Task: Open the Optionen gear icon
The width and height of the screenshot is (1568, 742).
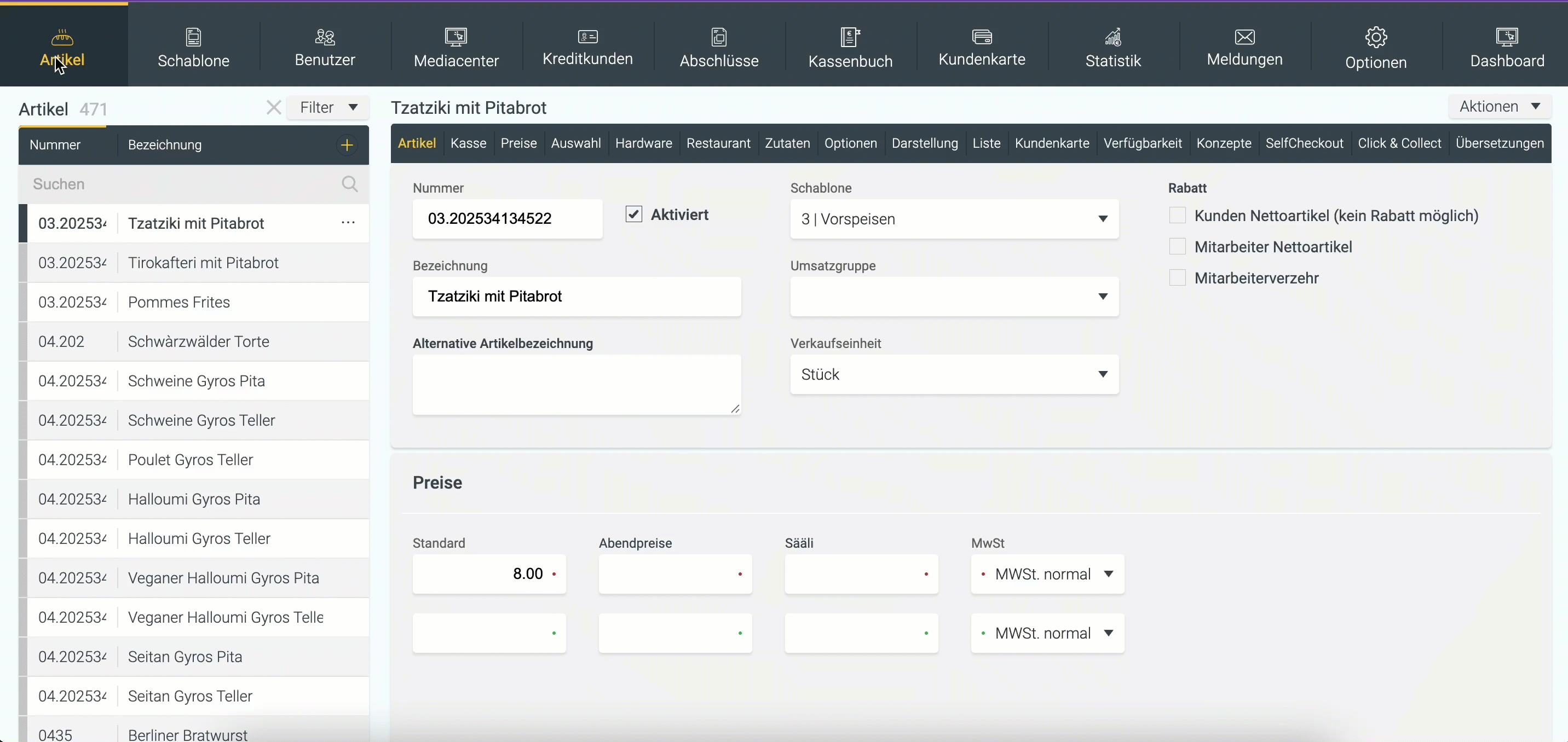Action: click(1376, 37)
